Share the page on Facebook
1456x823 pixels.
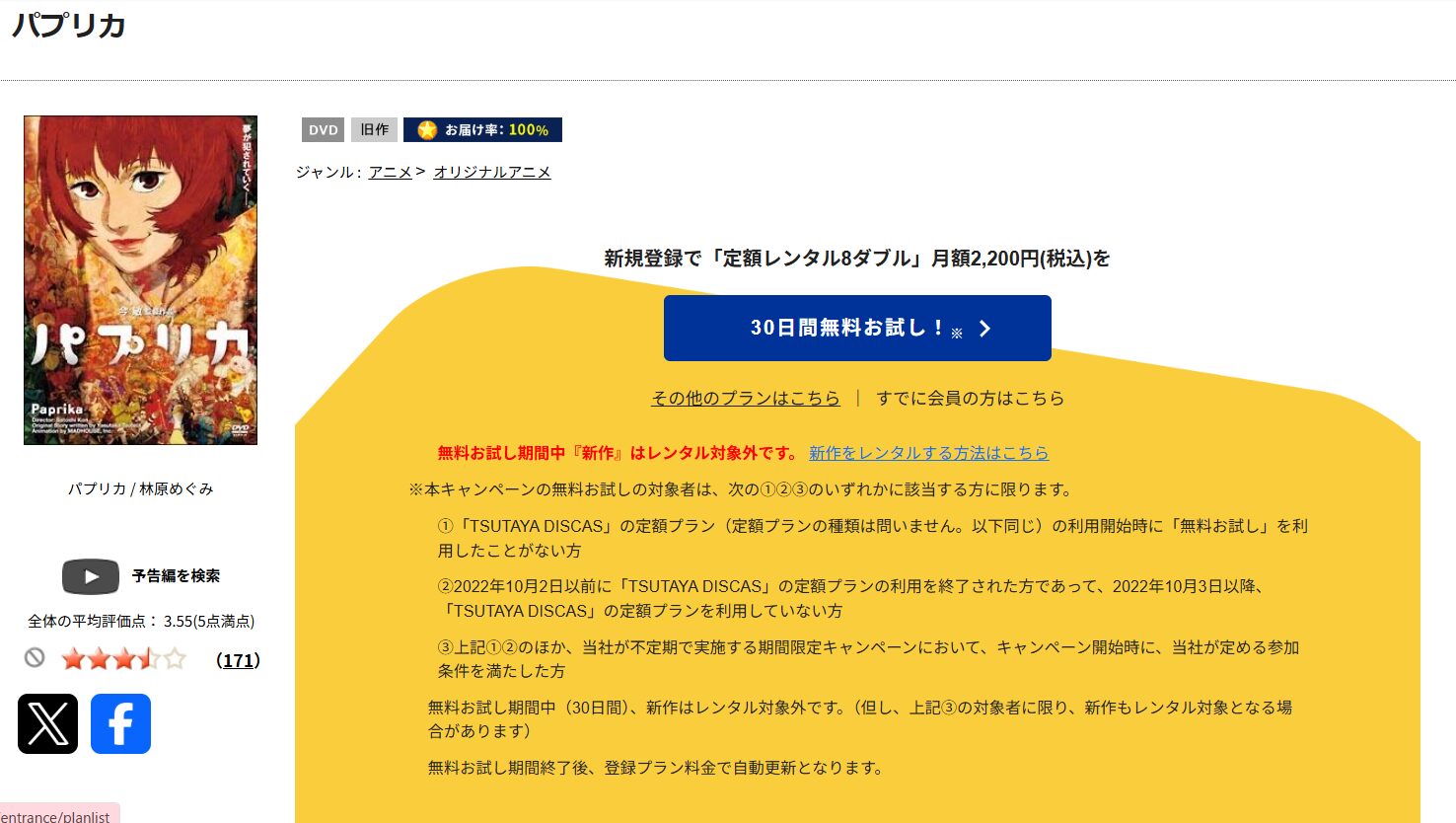(120, 723)
